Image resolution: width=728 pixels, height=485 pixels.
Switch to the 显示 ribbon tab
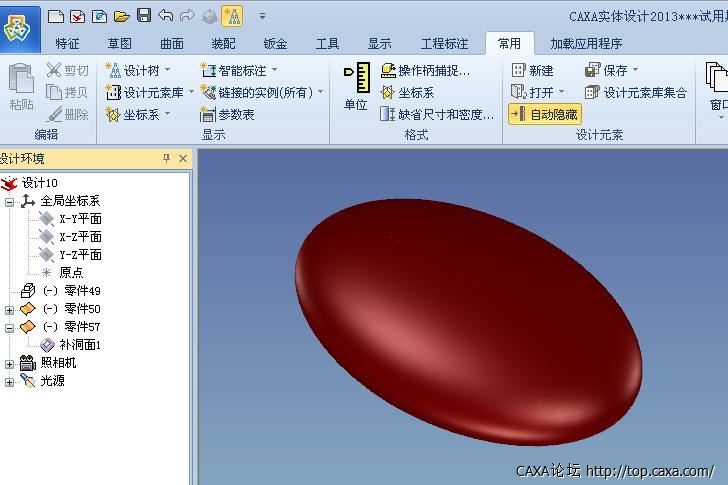click(379, 44)
